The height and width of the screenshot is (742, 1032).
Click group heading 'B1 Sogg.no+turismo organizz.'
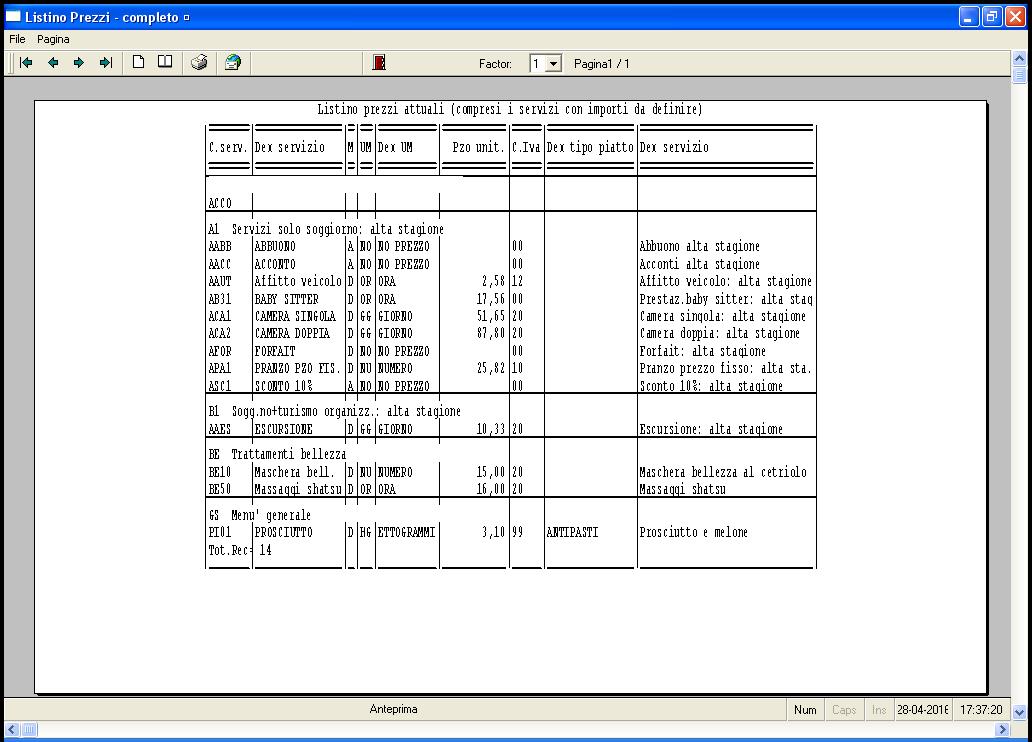pos(334,411)
